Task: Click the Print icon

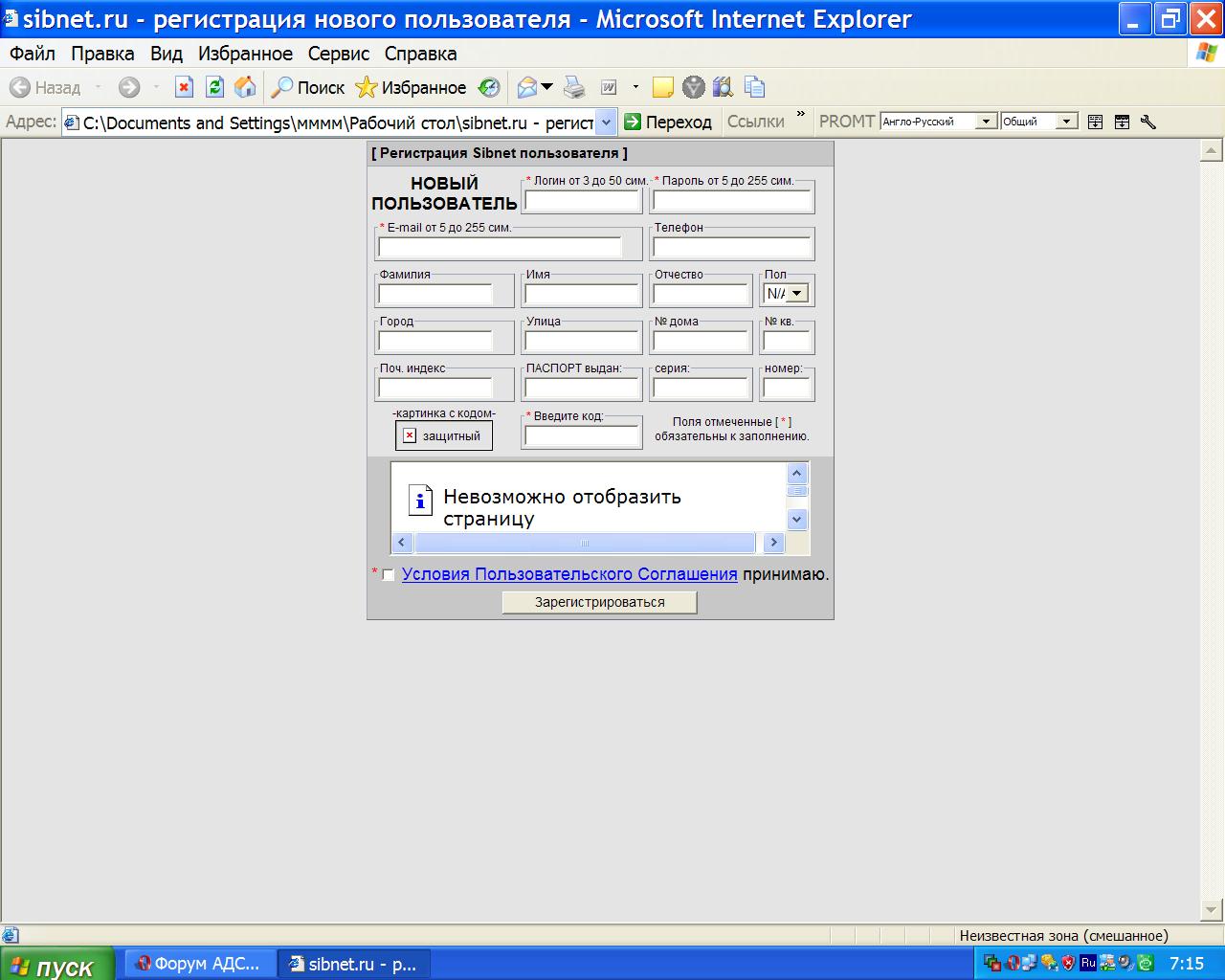Action: click(x=574, y=87)
